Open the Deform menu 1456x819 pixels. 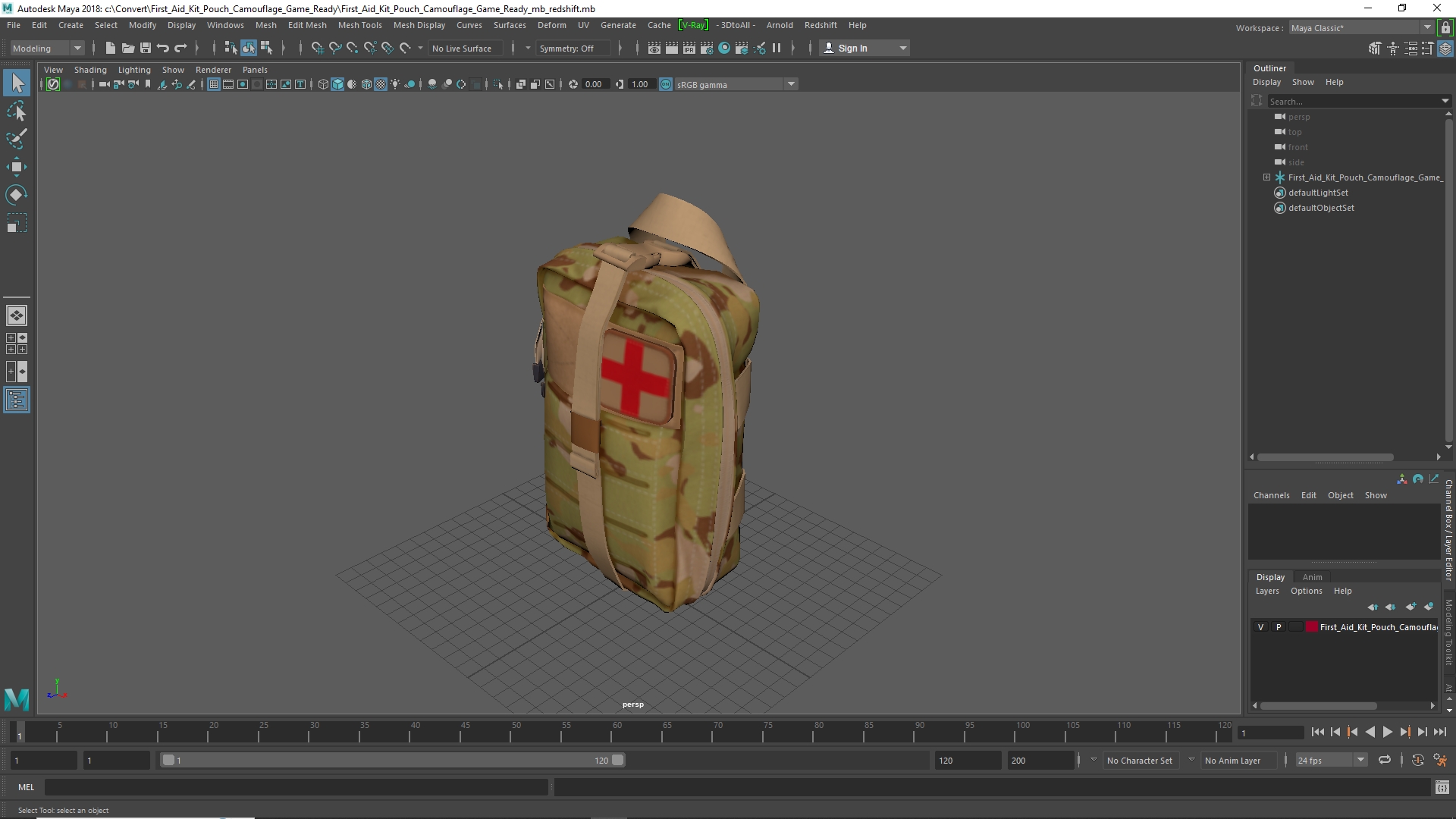coord(551,25)
